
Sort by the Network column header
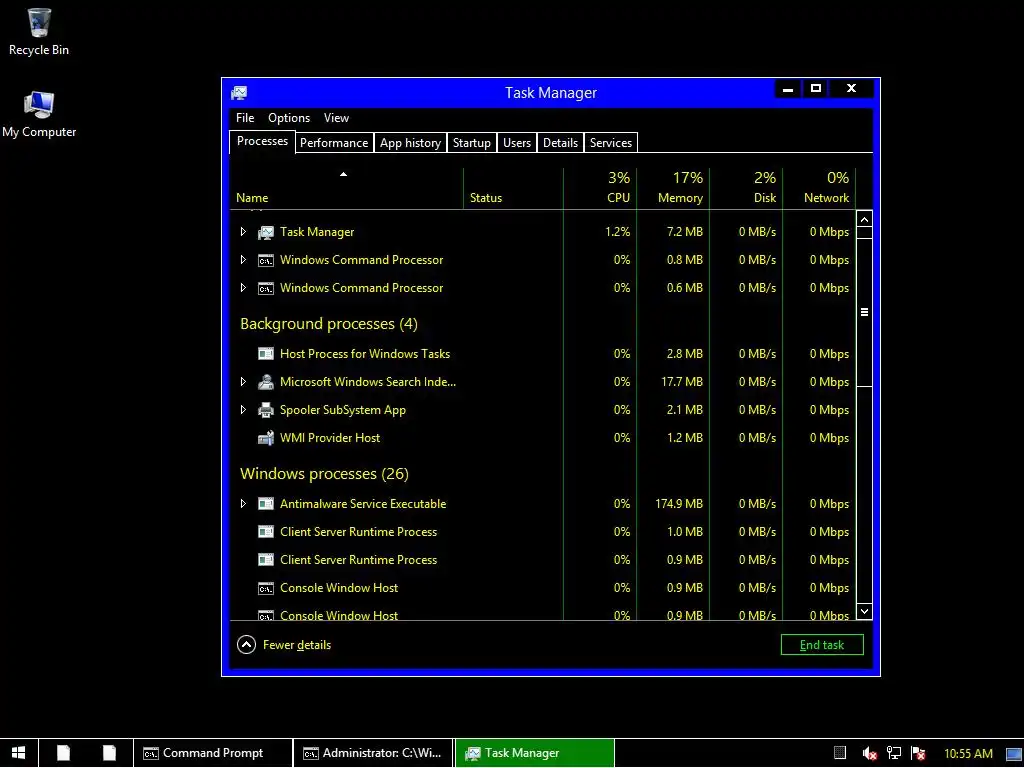point(820,189)
